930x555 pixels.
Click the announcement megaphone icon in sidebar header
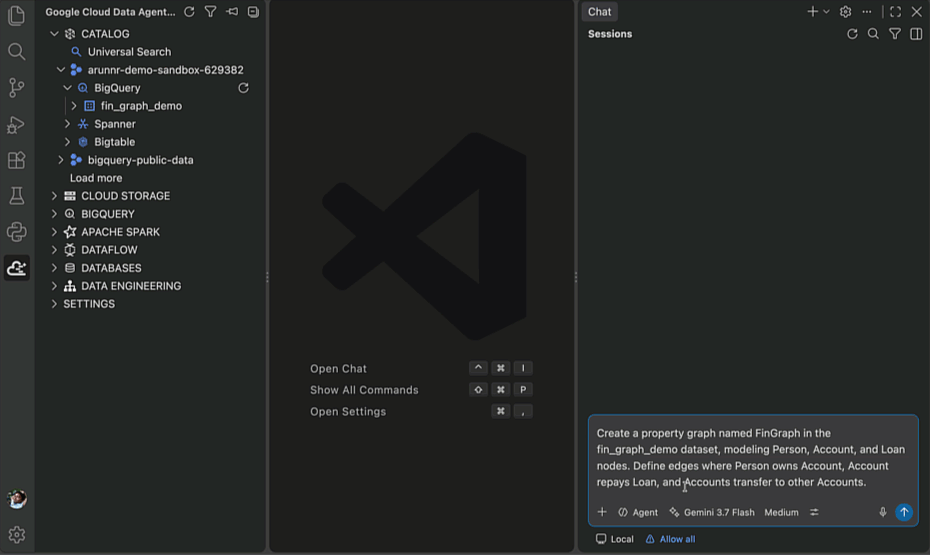click(232, 12)
